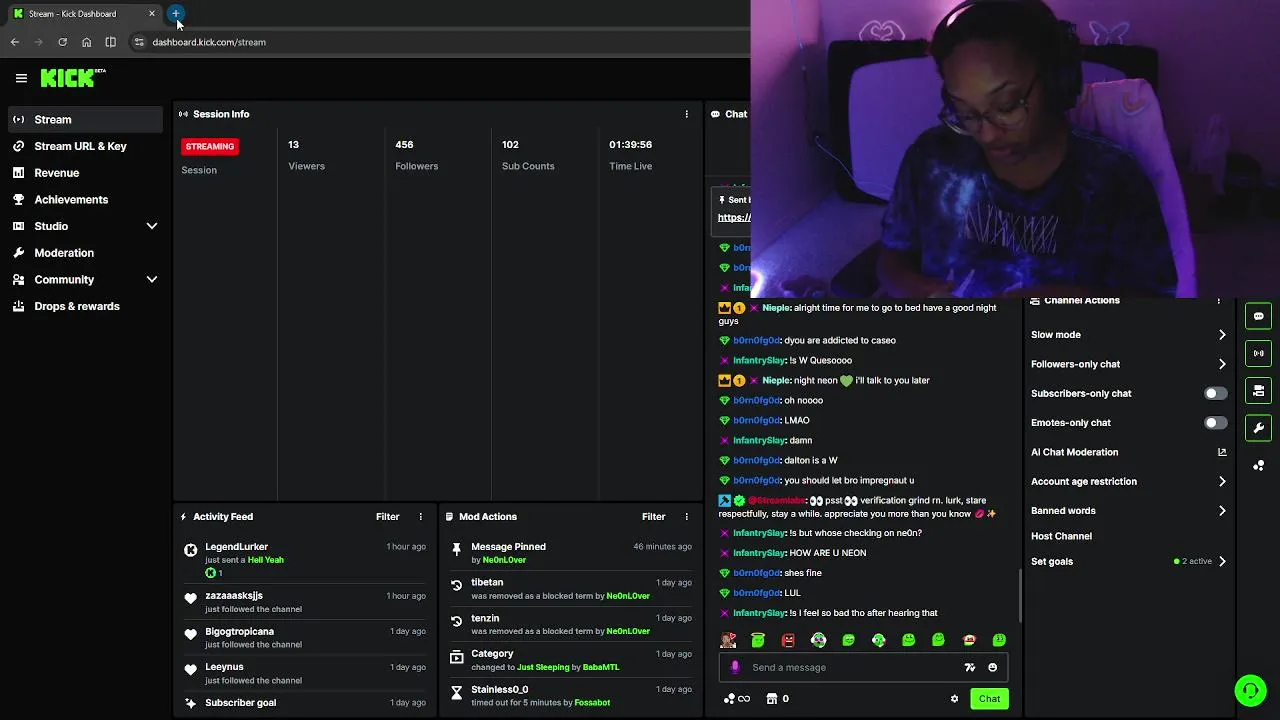Click Leeynus follower entry

304,673
